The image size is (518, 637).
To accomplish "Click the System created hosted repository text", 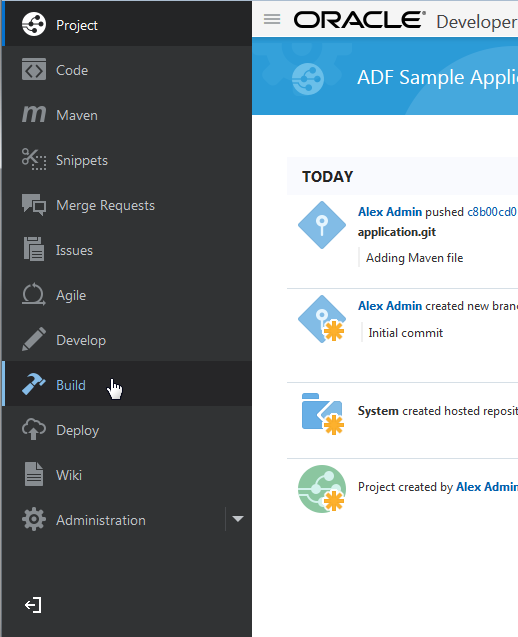I will tap(438, 411).
